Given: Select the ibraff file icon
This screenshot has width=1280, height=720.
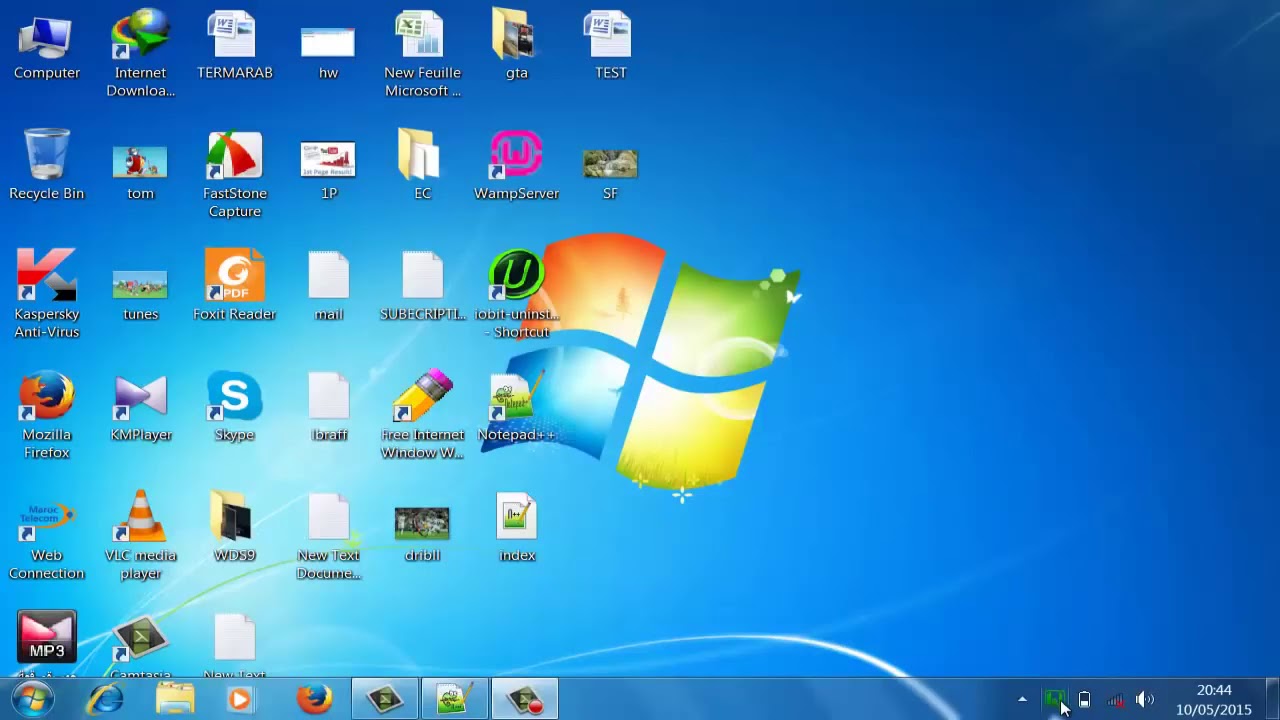Looking at the screenshot, I should click(x=328, y=407).
